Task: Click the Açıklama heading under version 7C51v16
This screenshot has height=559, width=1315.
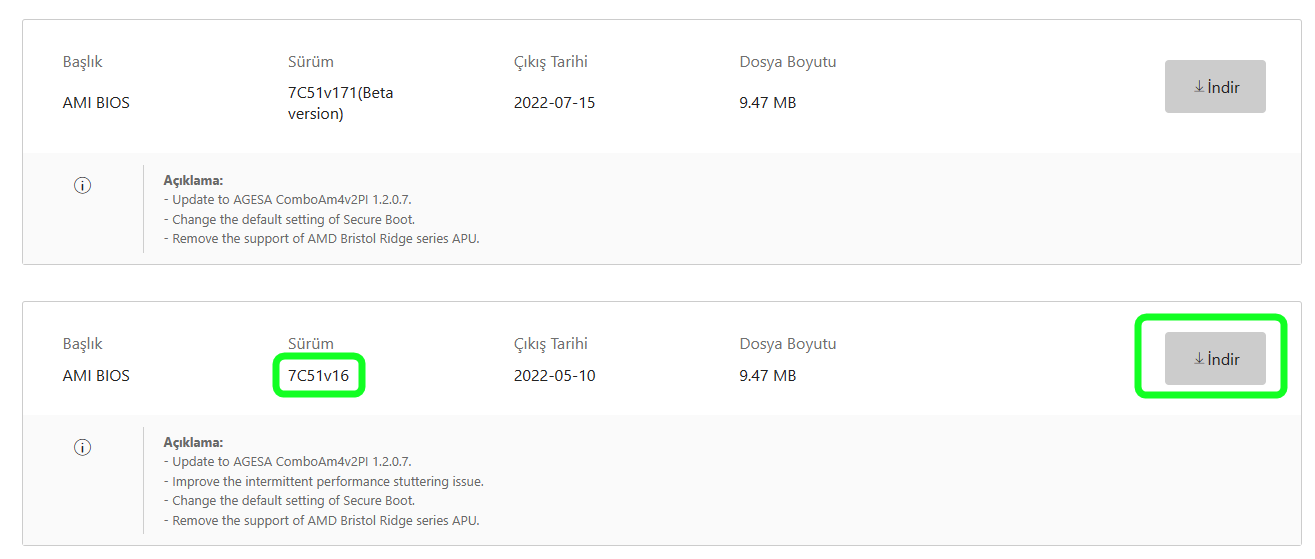Action: pos(193,442)
